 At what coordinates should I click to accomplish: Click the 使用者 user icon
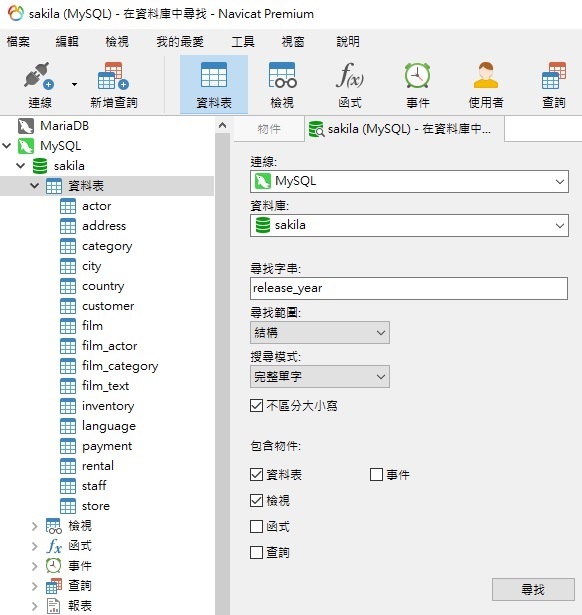tap(486, 75)
